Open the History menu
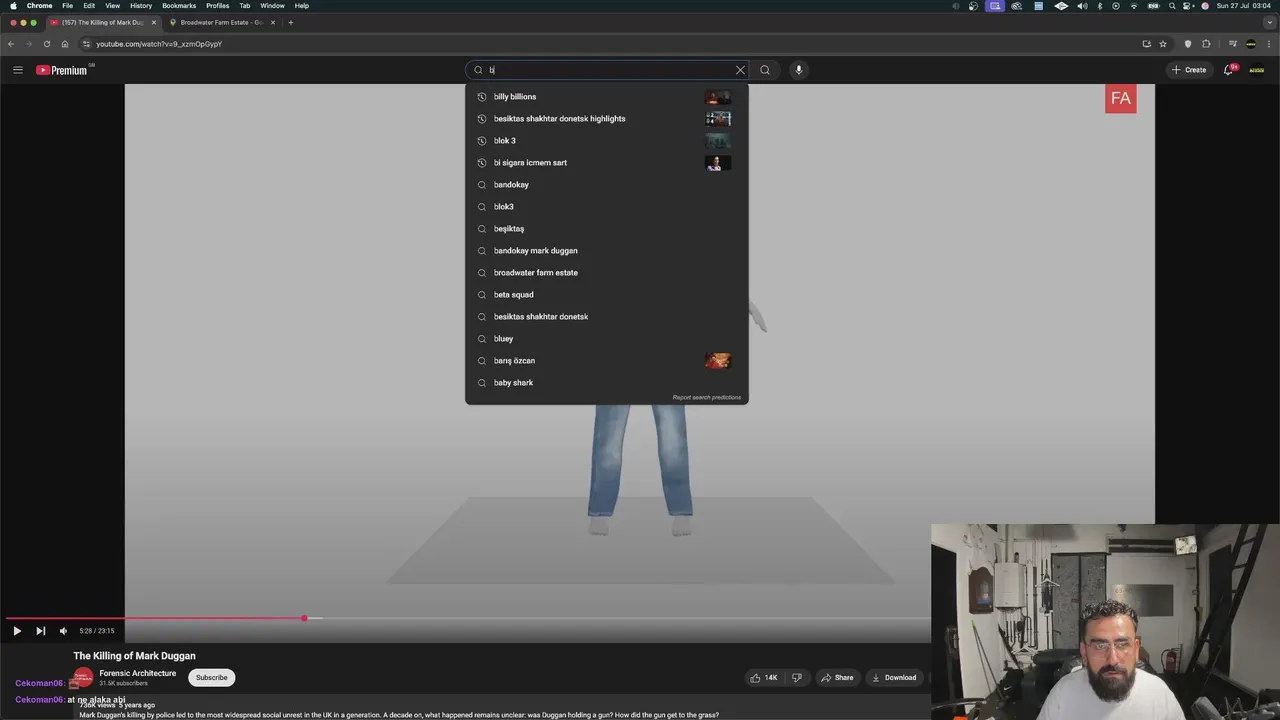Viewport: 1280px width, 720px height. 141,6
